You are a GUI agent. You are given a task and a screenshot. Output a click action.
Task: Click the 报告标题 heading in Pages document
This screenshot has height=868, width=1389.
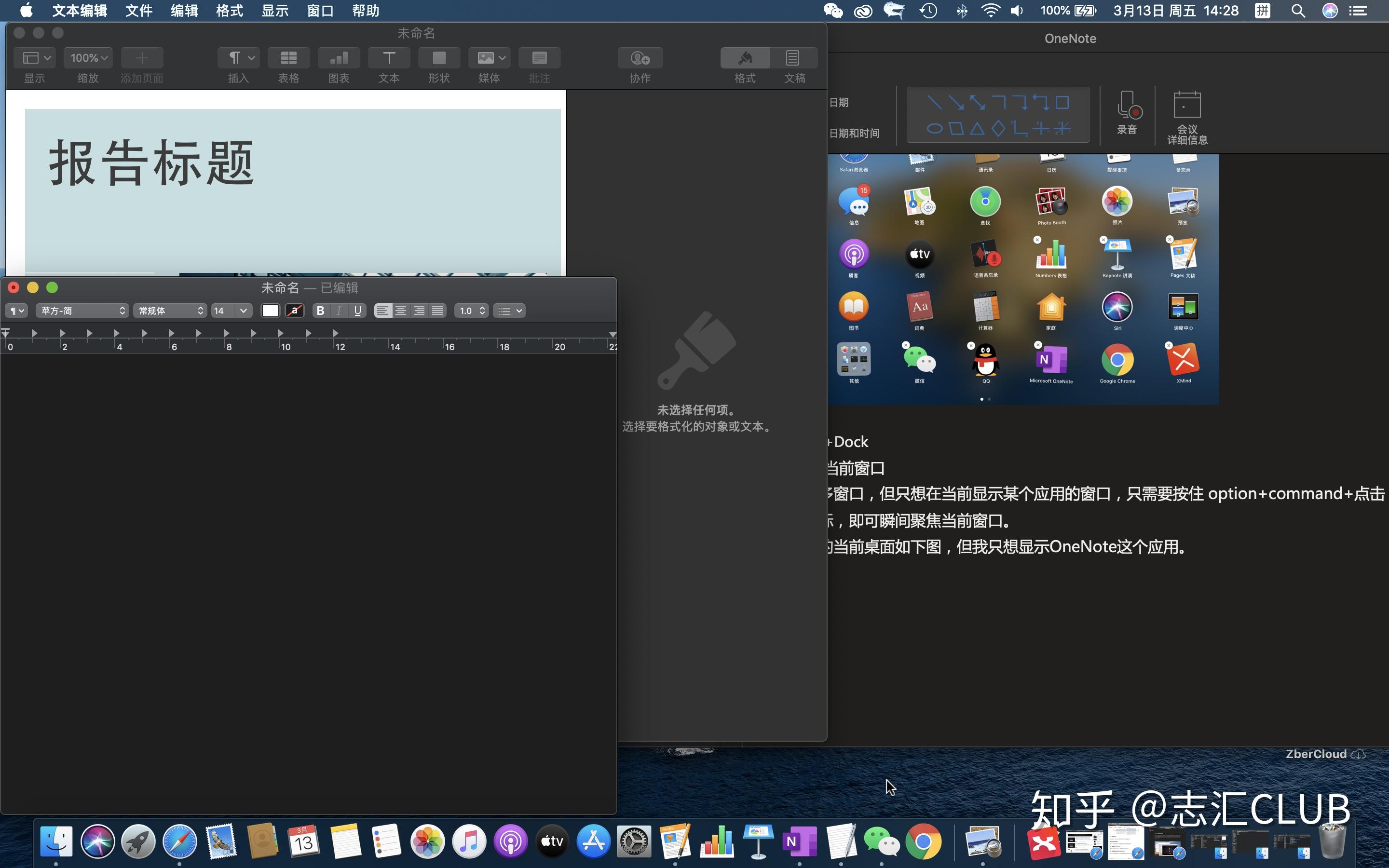(x=151, y=163)
